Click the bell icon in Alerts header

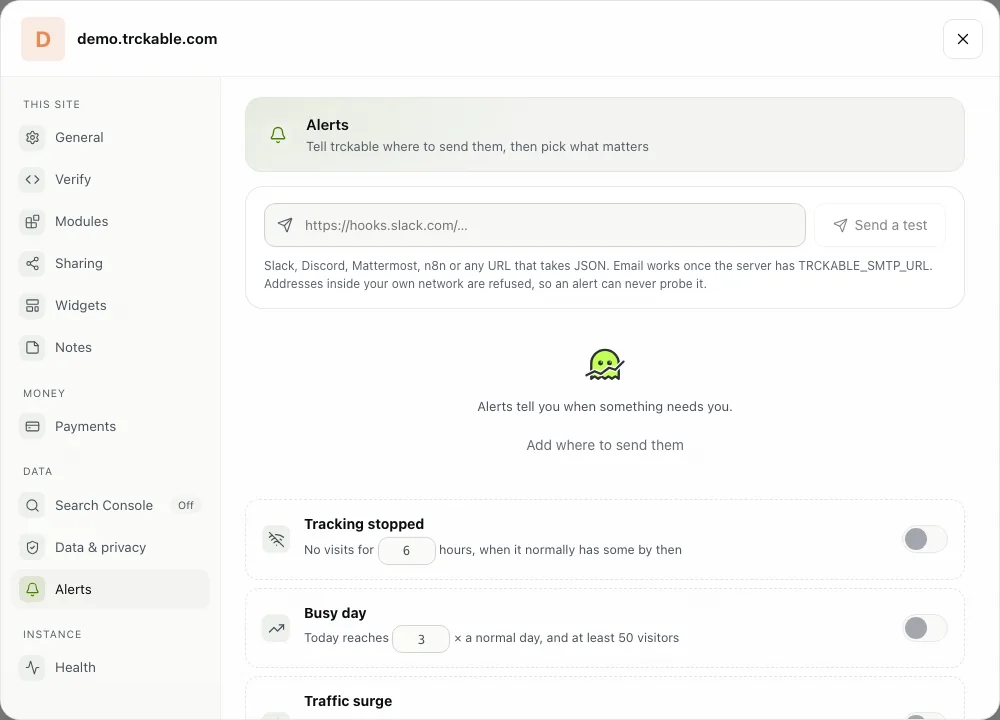click(278, 135)
